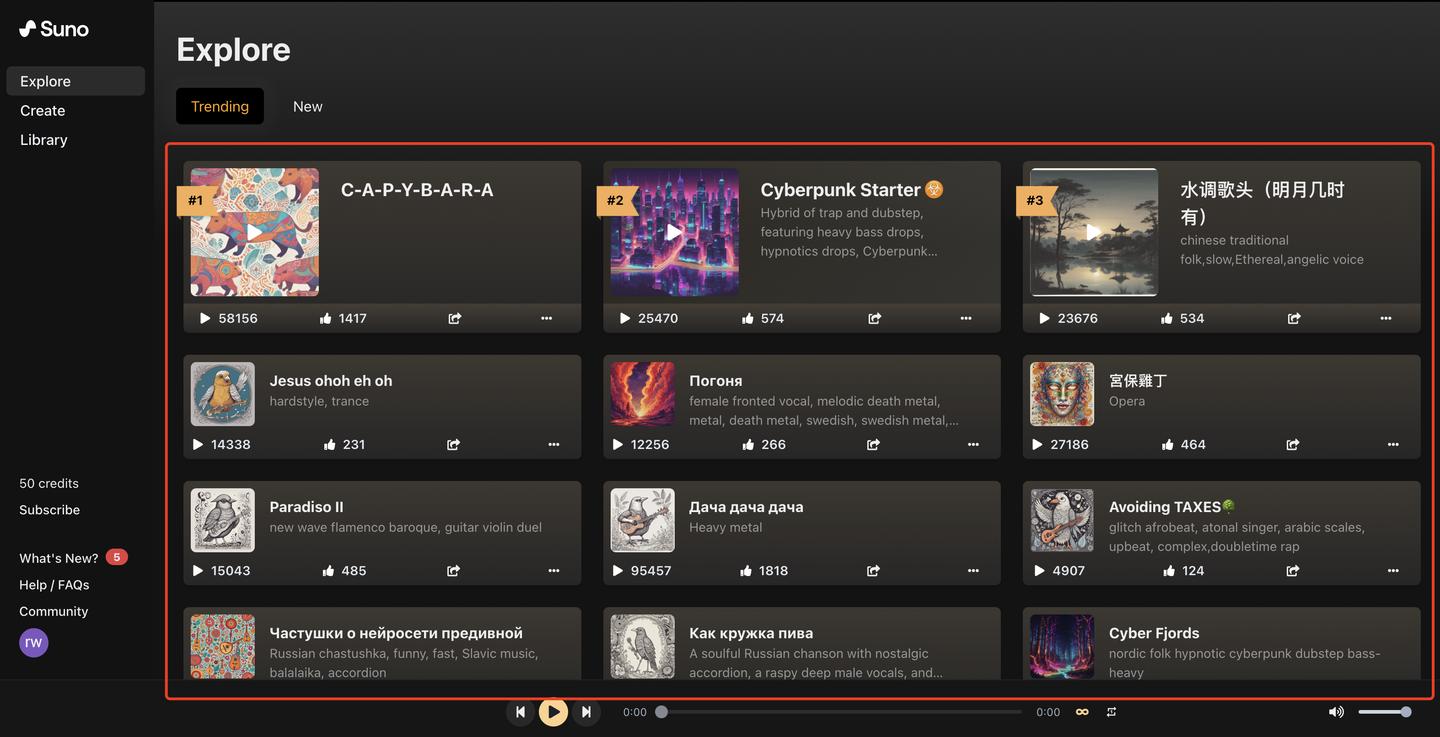Play Paradiso II using its small play icon
Viewport: 1440px width, 737px height.
click(x=198, y=570)
